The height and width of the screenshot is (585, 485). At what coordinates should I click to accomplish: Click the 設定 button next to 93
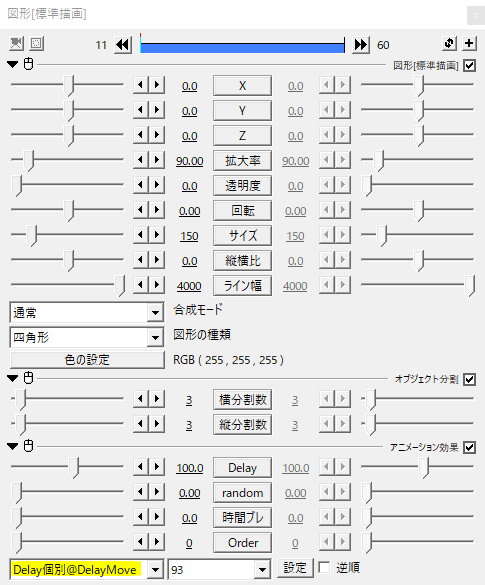(x=295, y=568)
